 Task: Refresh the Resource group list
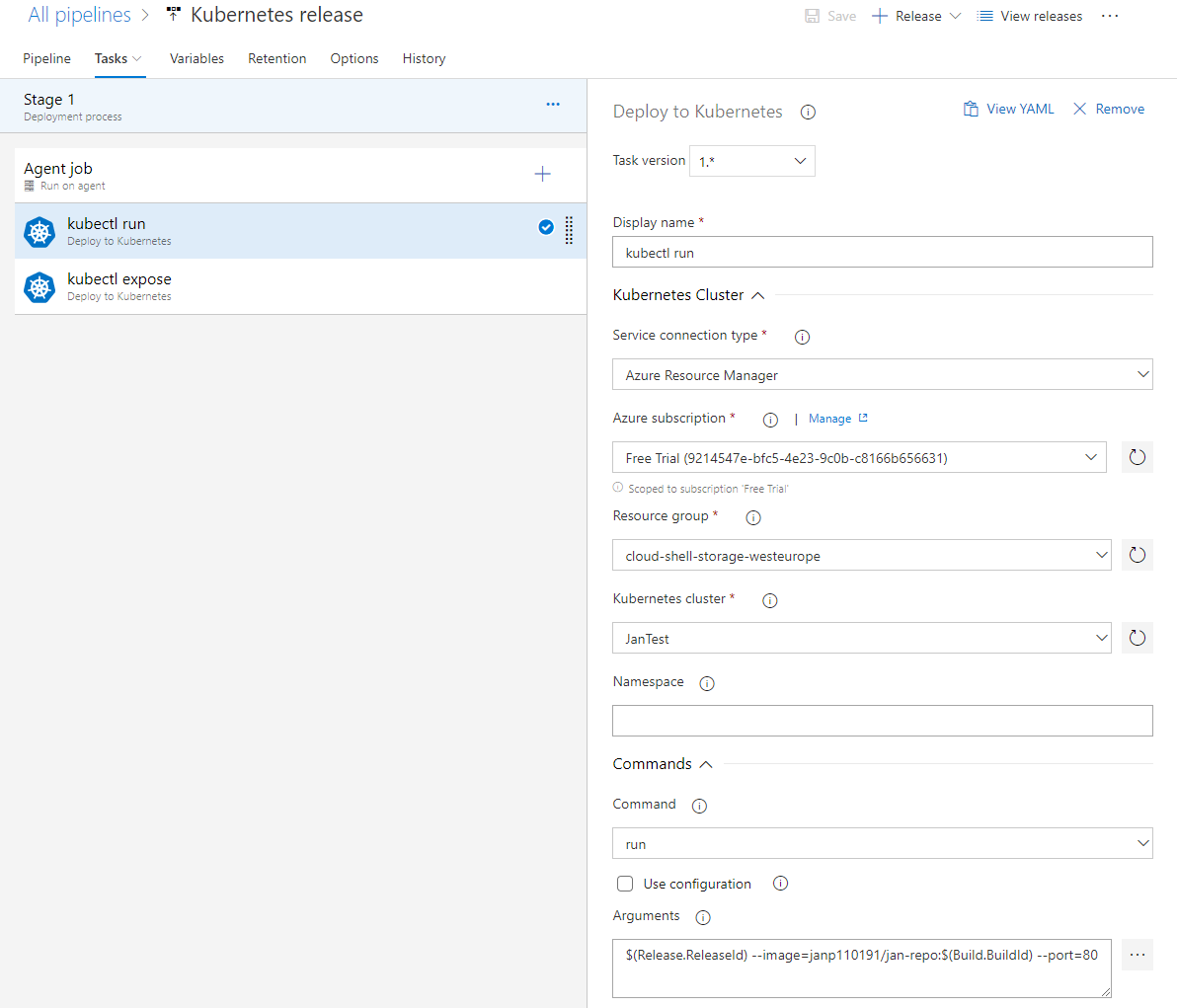tap(1138, 556)
